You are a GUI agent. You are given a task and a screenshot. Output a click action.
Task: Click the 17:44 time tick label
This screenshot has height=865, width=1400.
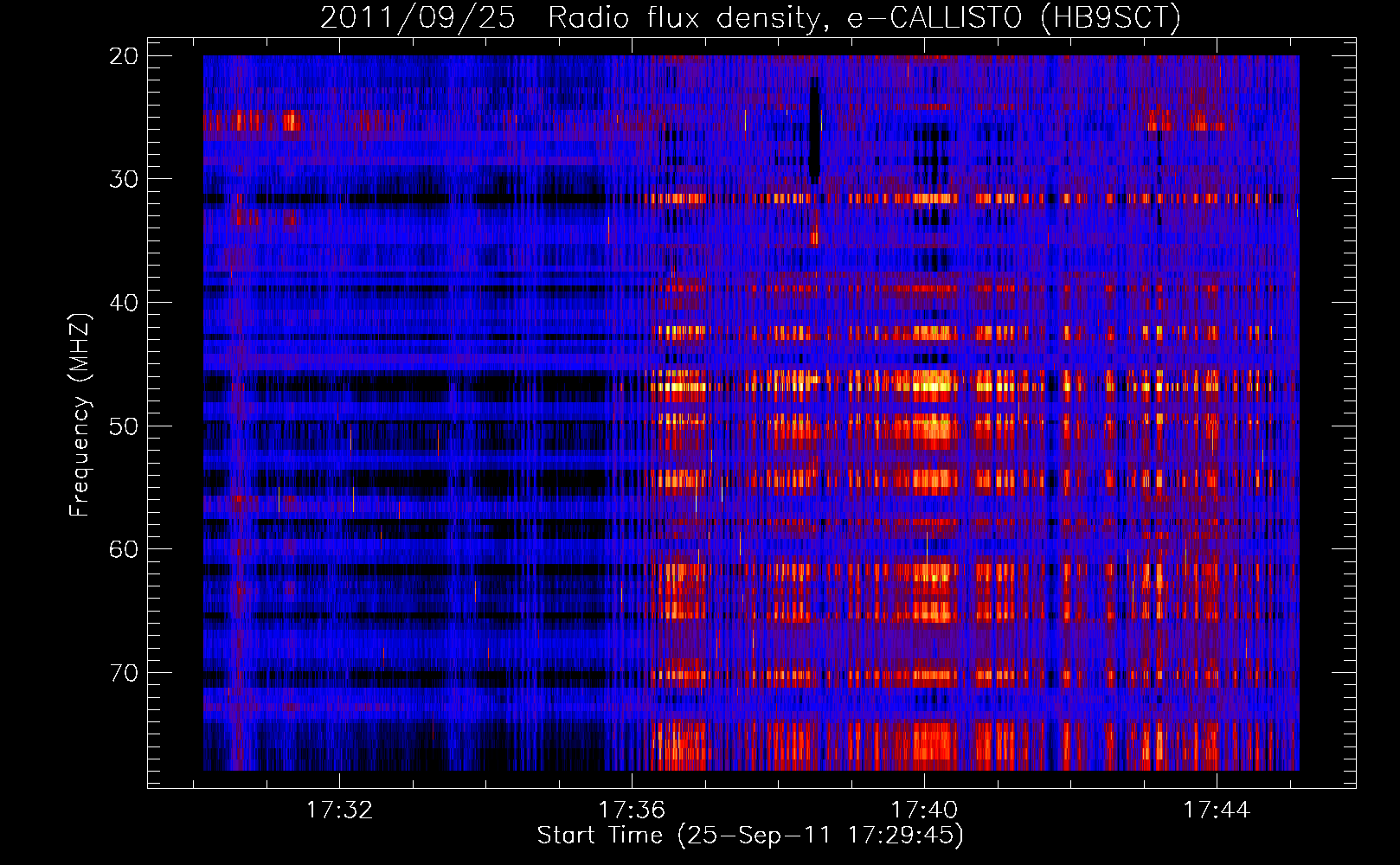pyautogui.click(x=1217, y=810)
